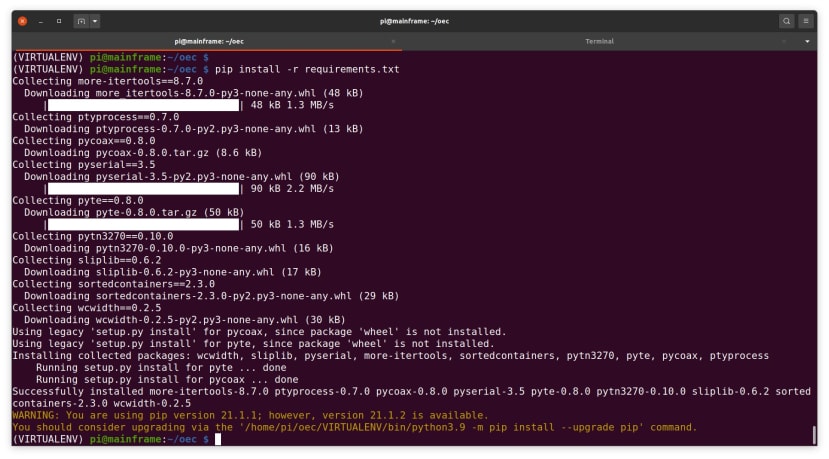This screenshot has height=459, width=829.
Task: Expand the new tab options dropdown arrow
Action: 95,21
